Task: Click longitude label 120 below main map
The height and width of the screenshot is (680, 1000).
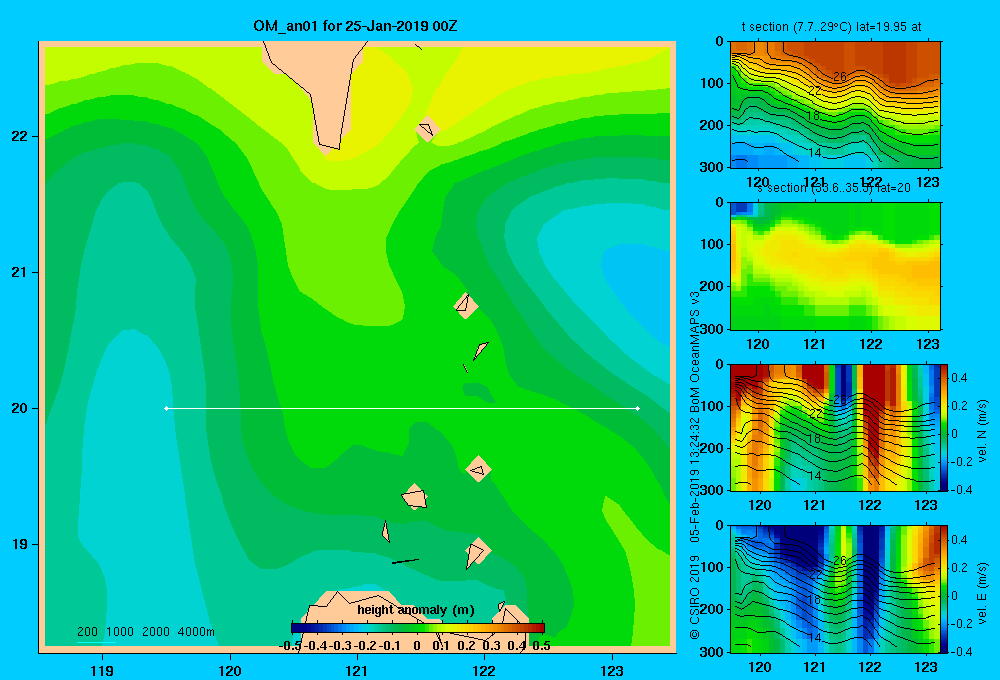Action: 230,670
